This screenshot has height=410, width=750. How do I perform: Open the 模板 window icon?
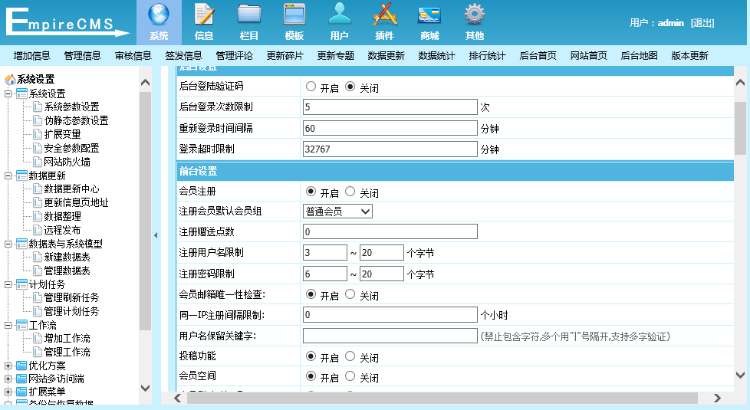pyautogui.click(x=294, y=14)
